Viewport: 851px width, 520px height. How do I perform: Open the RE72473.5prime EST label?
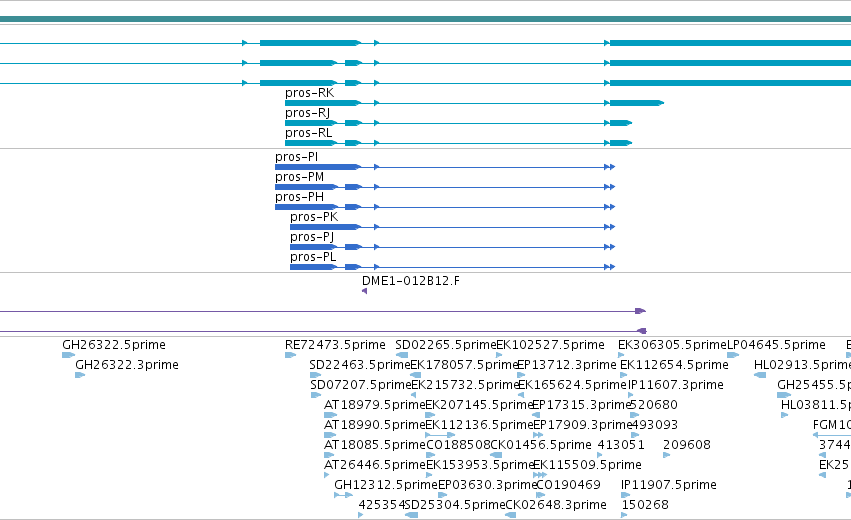tap(335, 345)
